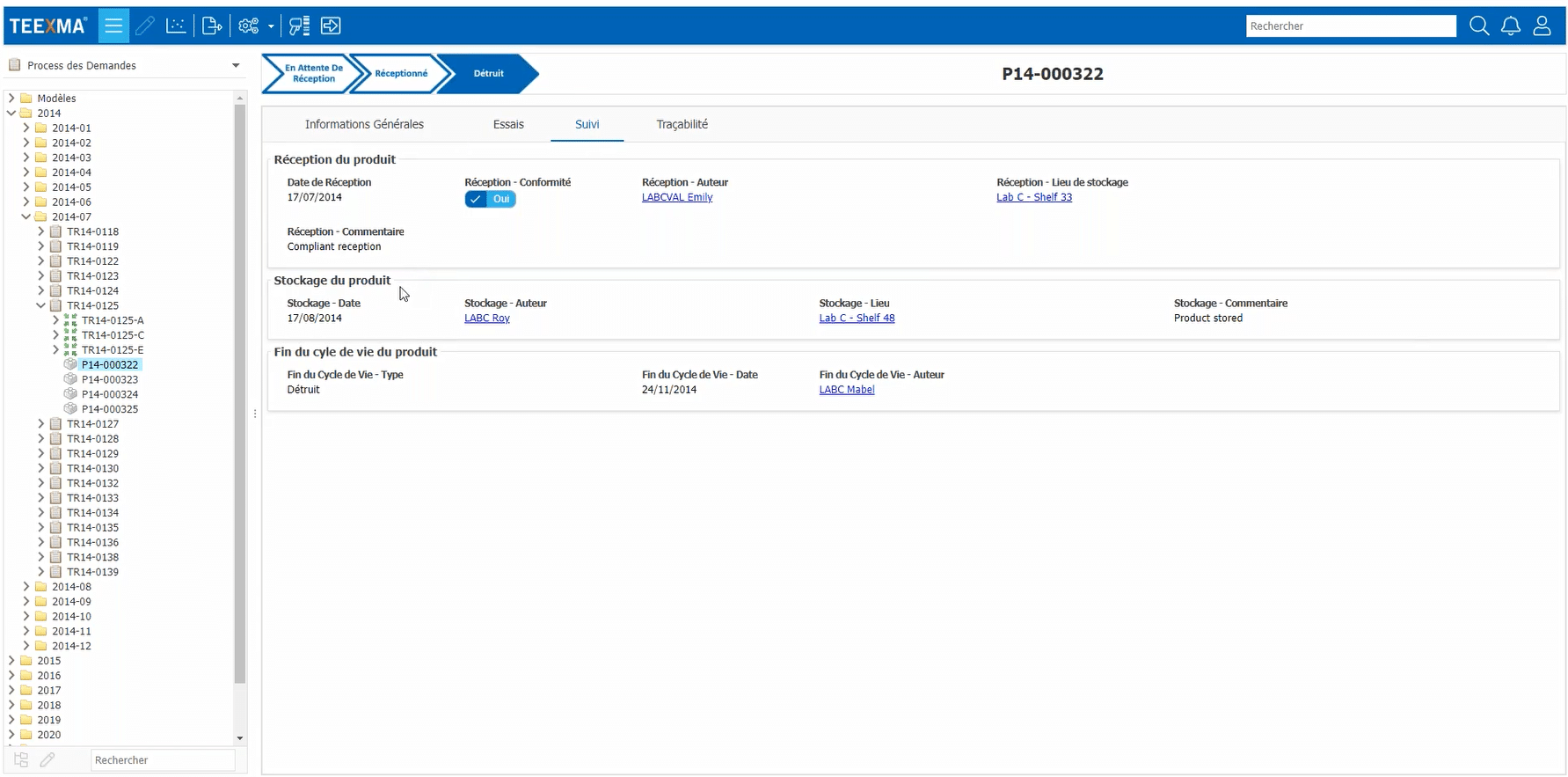Image resolution: width=1568 pixels, height=777 pixels.
Task: Open the Lab C - Shelf 33 link
Action: 1034,197
